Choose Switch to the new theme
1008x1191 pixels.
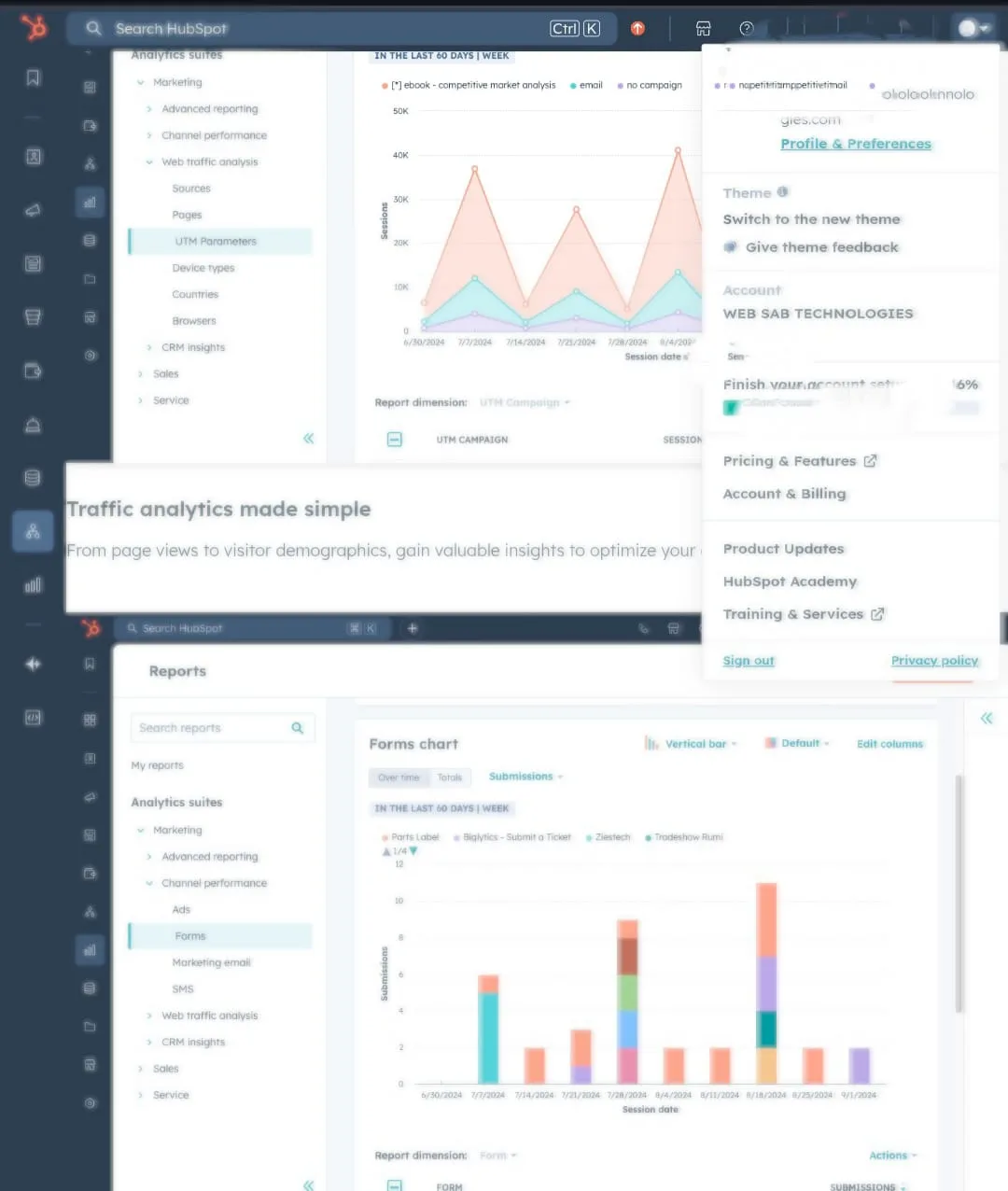(x=812, y=219)
